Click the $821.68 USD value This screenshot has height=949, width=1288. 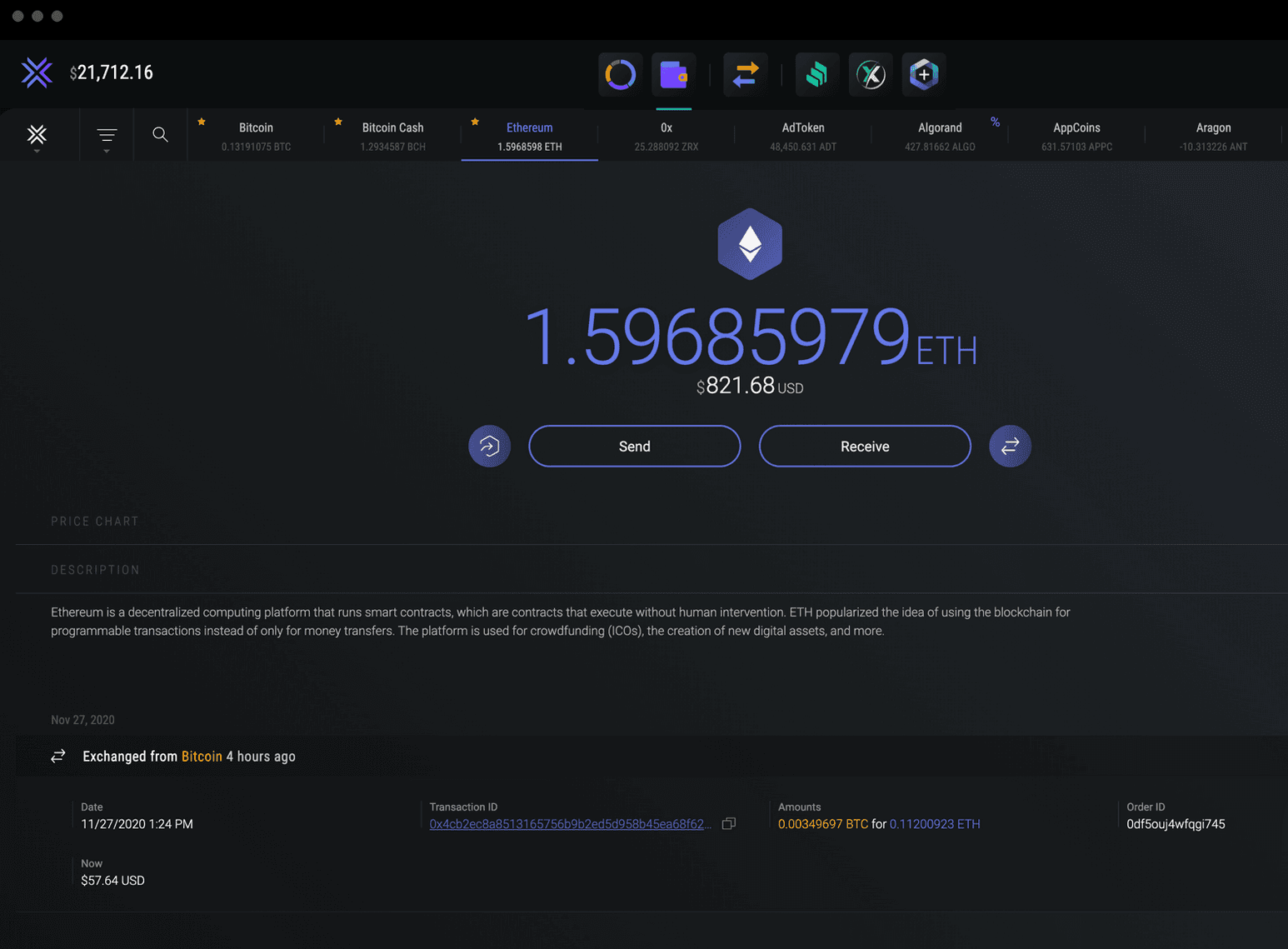[x=750, y=386]
